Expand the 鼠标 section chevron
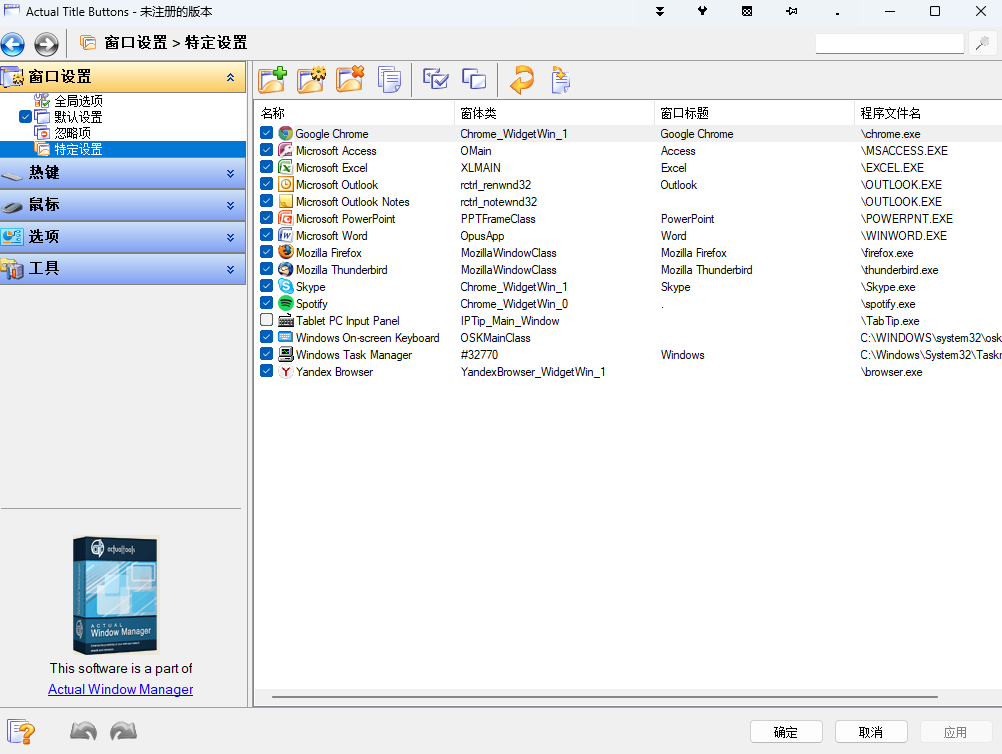Screen dimensions: 1002x754 (x=230, y=205)
